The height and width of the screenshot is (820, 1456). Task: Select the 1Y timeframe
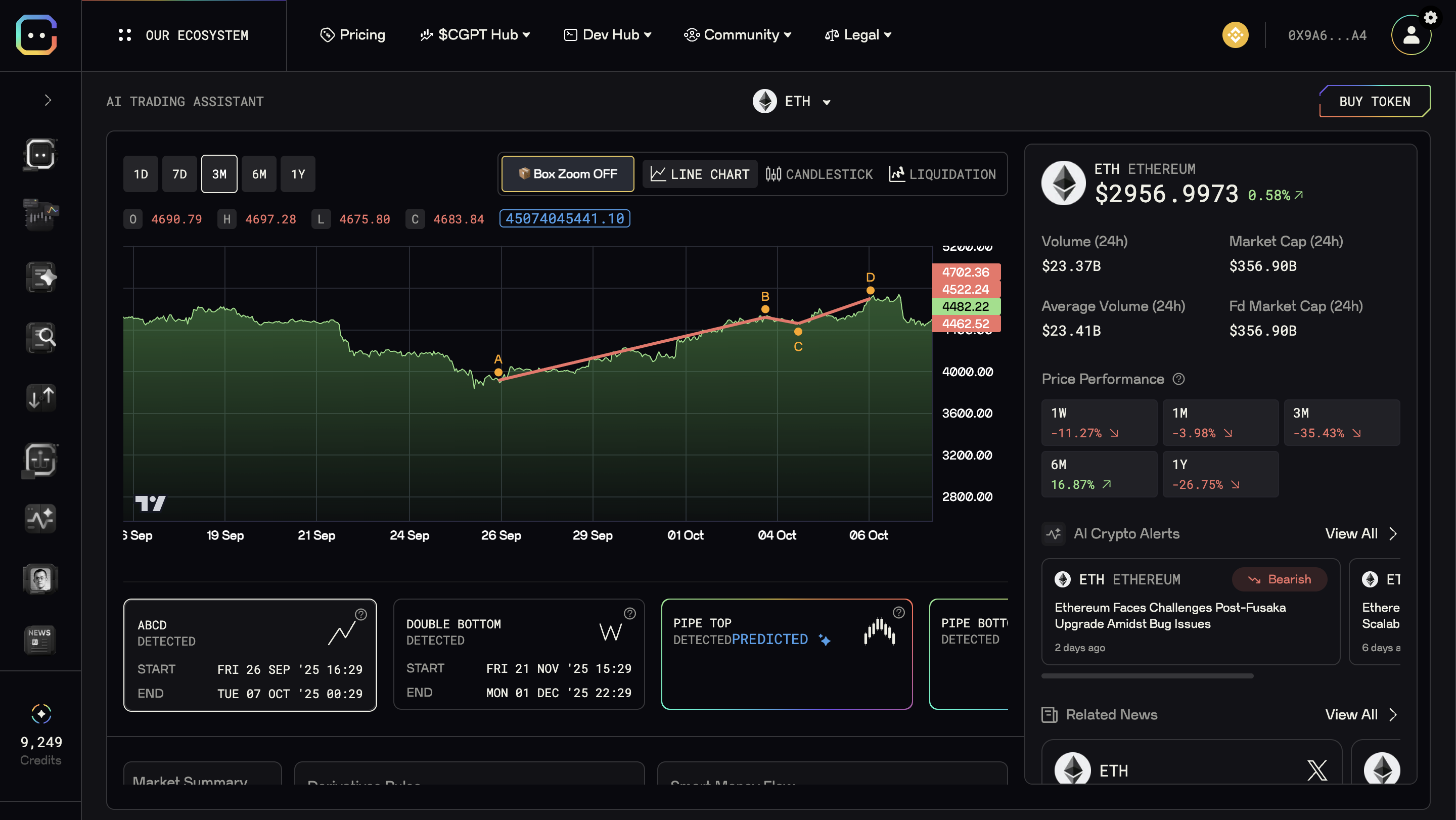(x=298, y=174)
